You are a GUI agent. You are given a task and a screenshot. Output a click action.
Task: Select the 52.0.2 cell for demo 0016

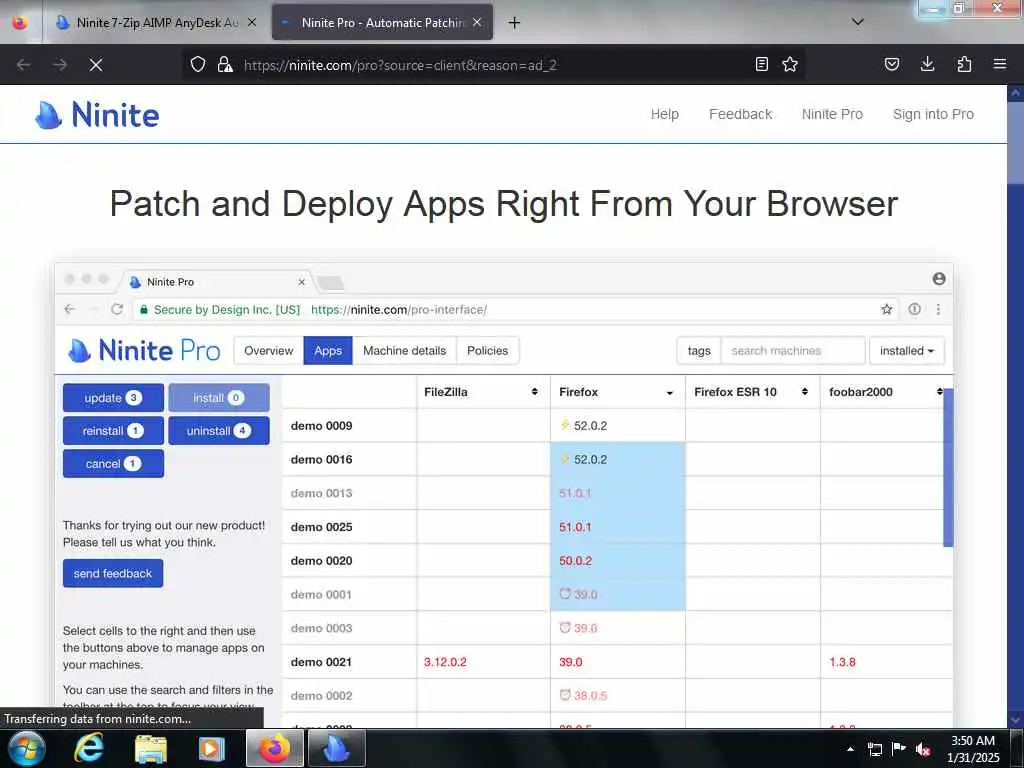[617, 460]
